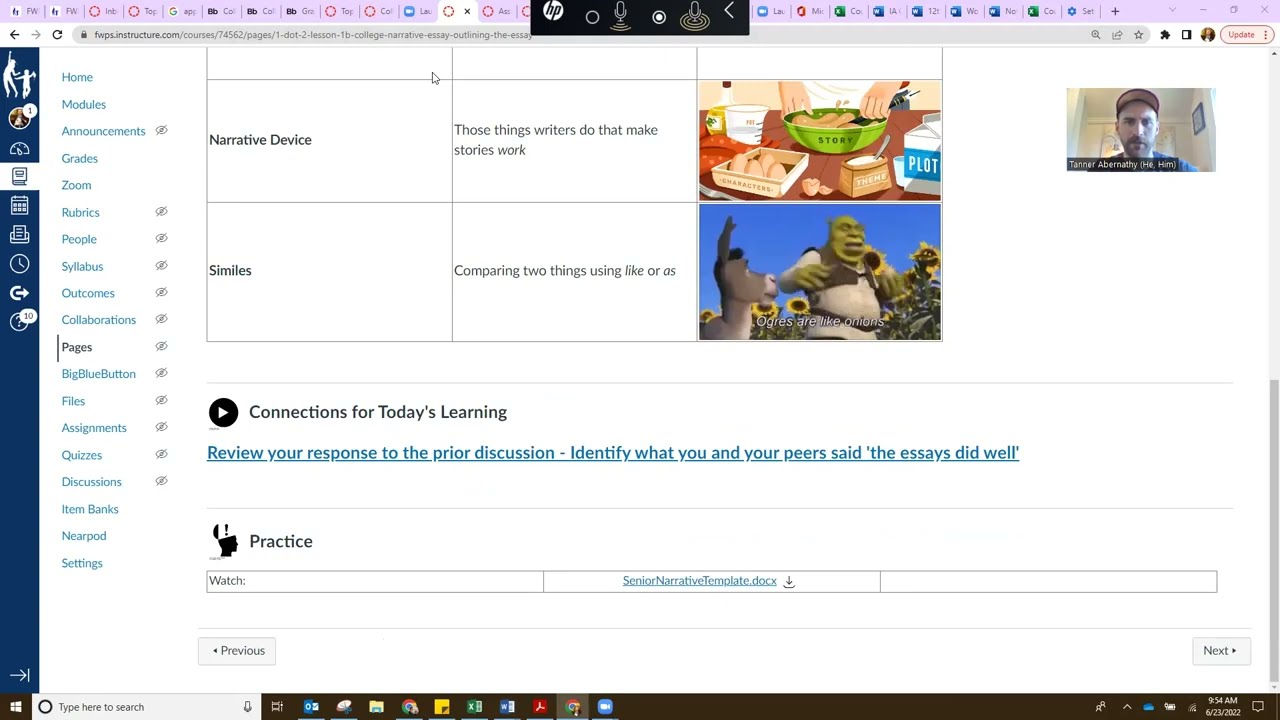Open the Canvas Commons arrow icon
1280x720 pixels.
[19, 293]
